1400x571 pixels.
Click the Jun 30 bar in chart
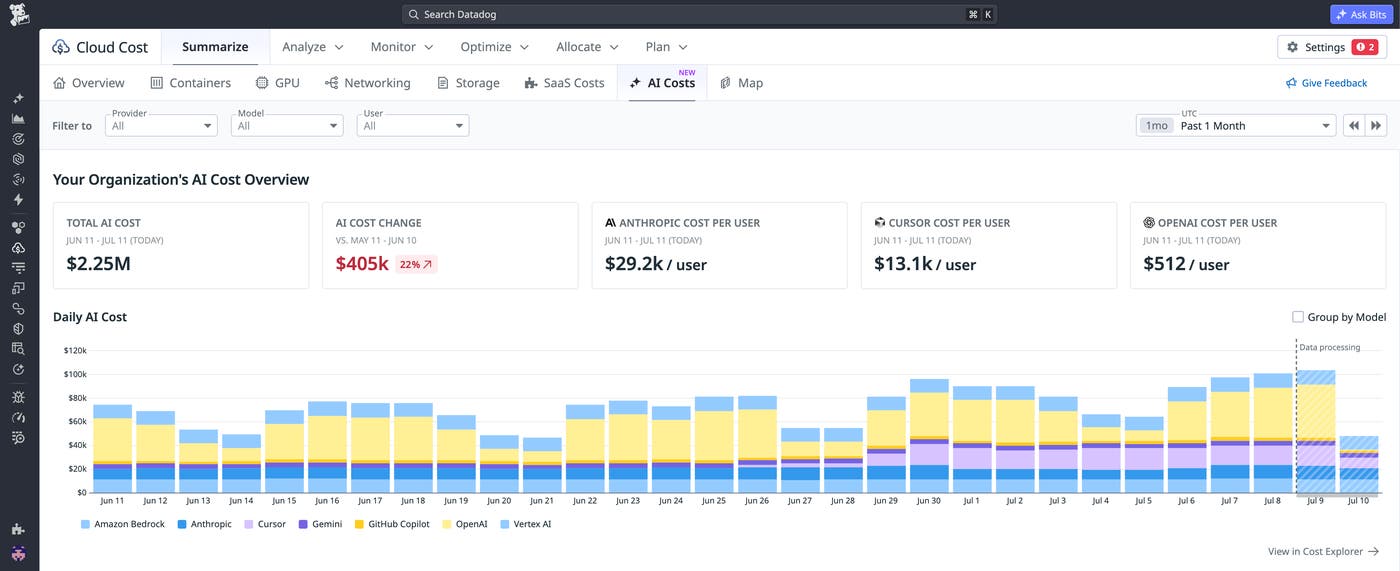[x=929, y=436]
